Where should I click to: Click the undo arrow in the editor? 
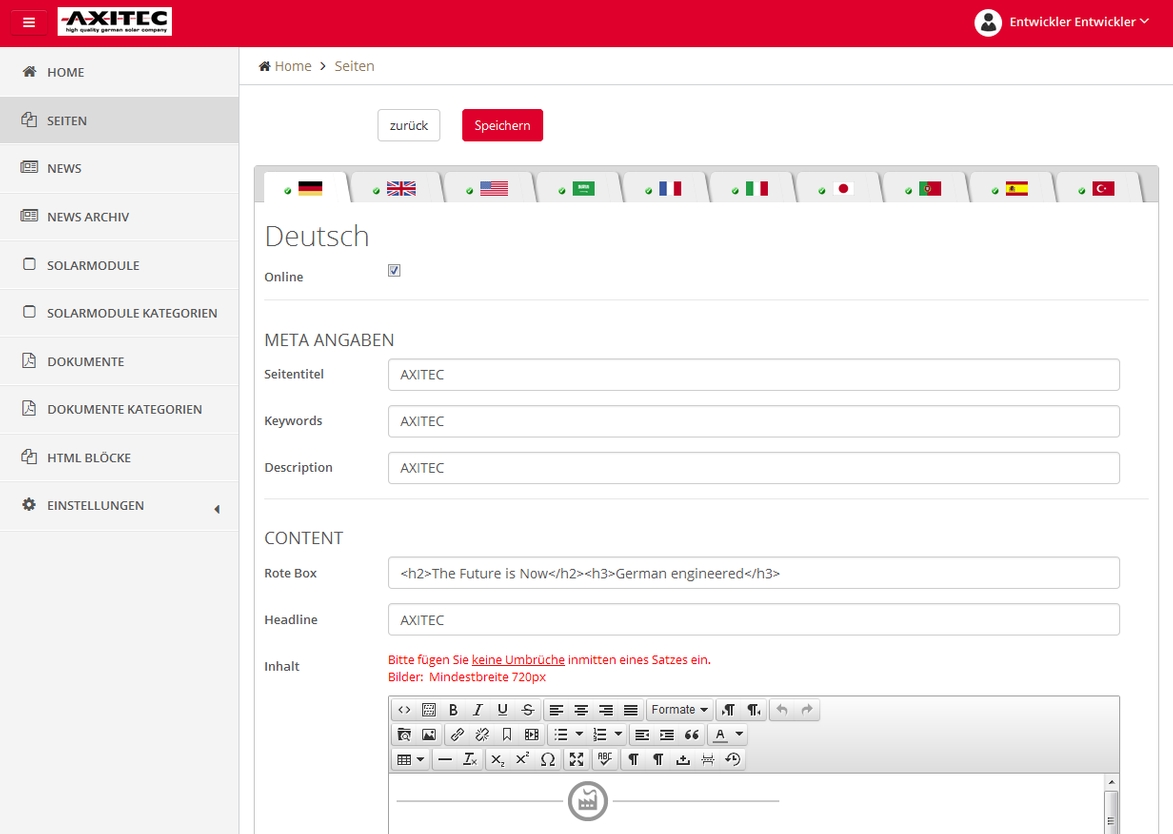[x=782, y=710]
